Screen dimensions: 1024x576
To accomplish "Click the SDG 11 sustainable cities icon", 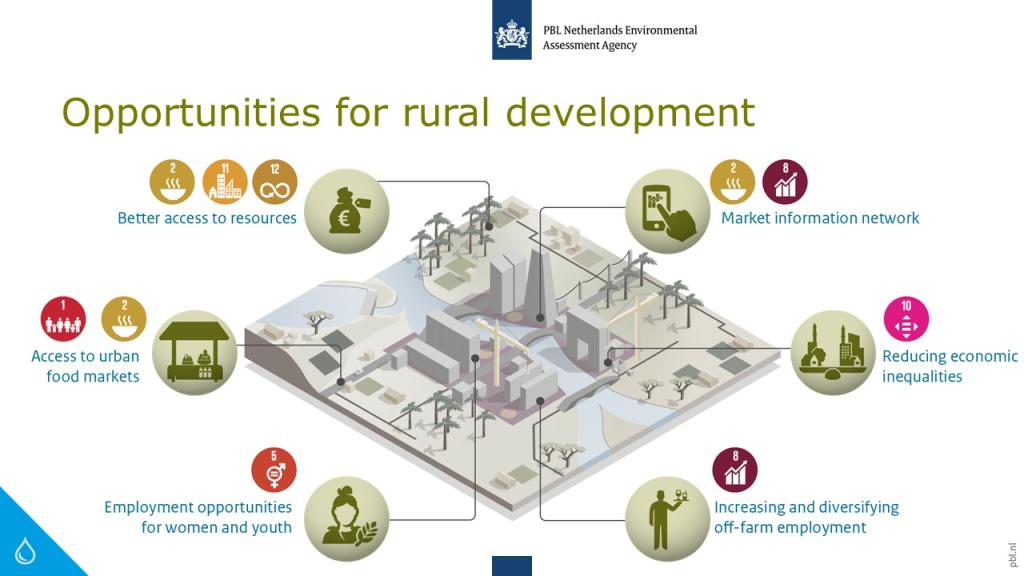I will (x=224, y=182).
